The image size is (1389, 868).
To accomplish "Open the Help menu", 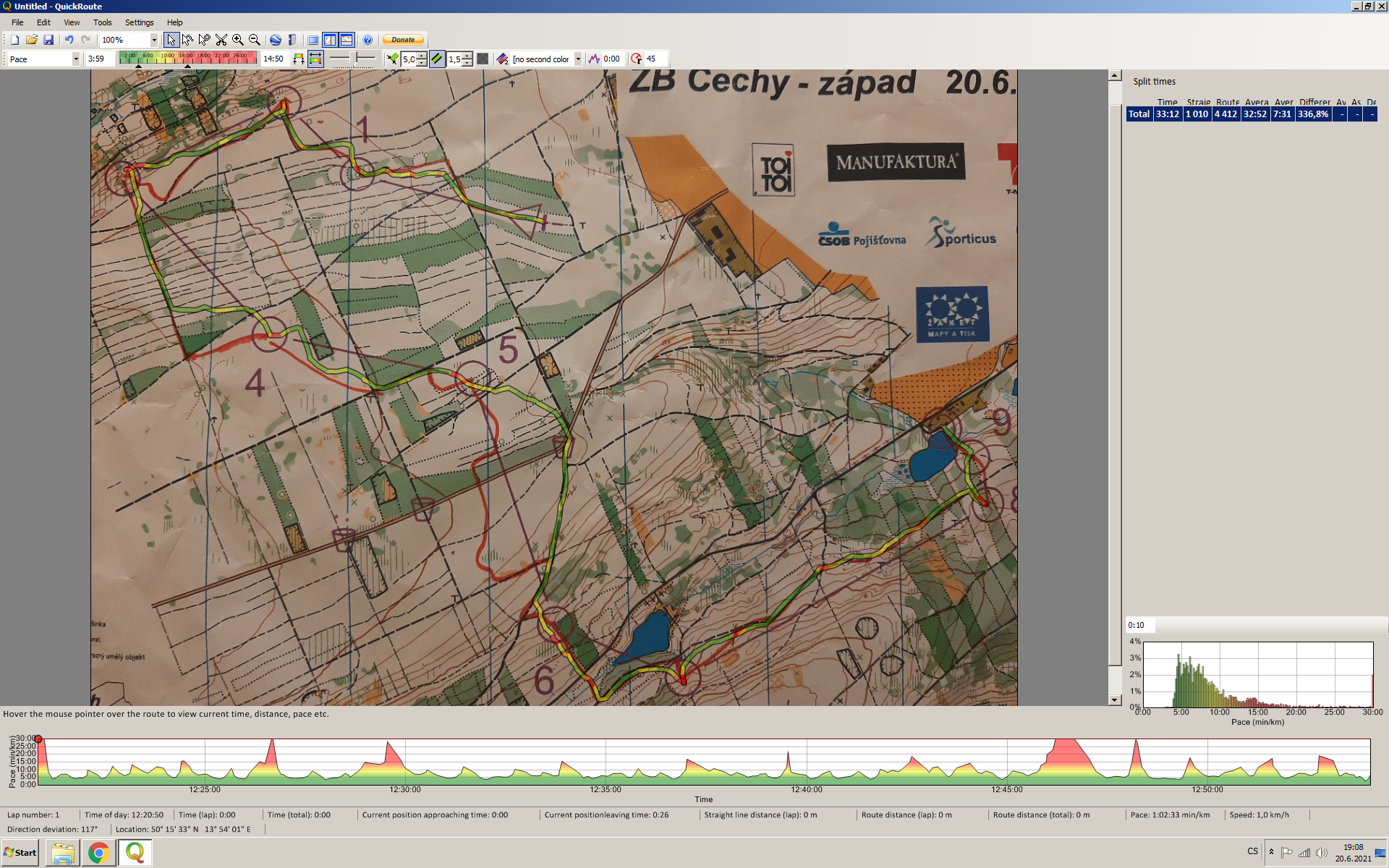I will 174,22.
